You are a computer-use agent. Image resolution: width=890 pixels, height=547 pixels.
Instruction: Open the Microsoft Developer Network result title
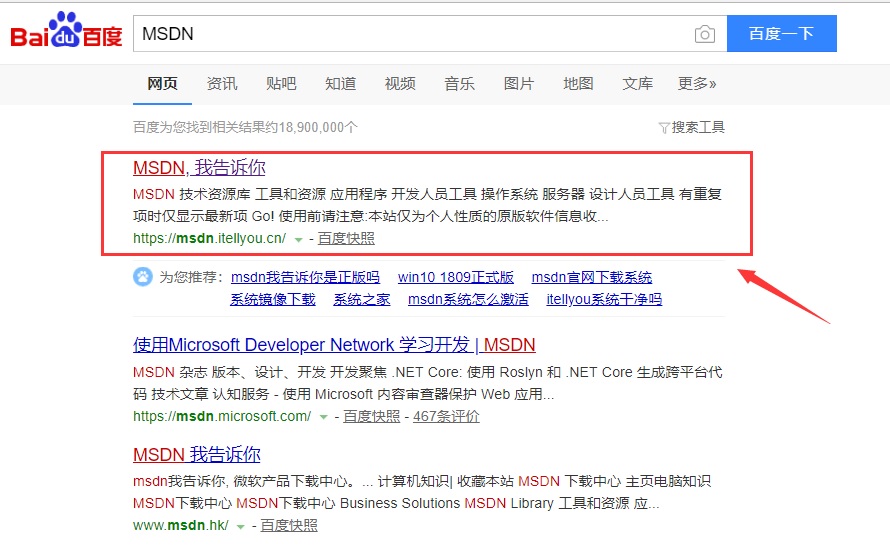[x=334, y=344]
